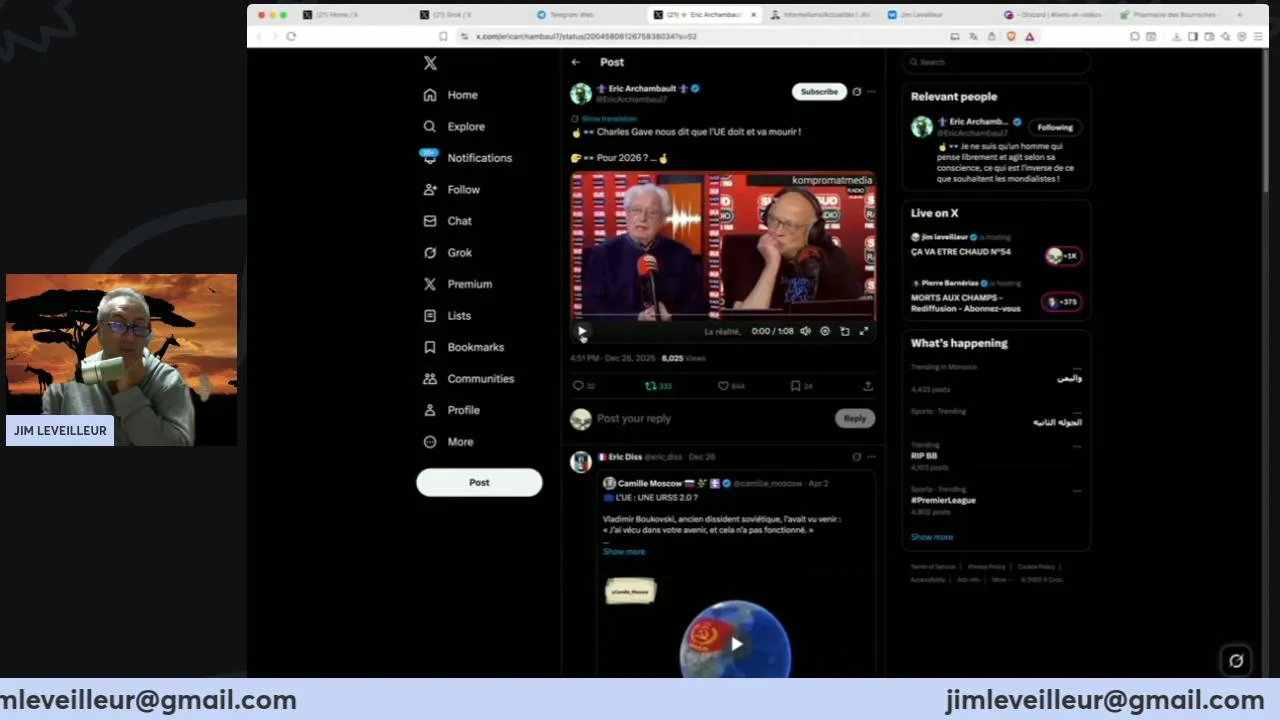Open the three-dot menu on main post

coord(872,92)
